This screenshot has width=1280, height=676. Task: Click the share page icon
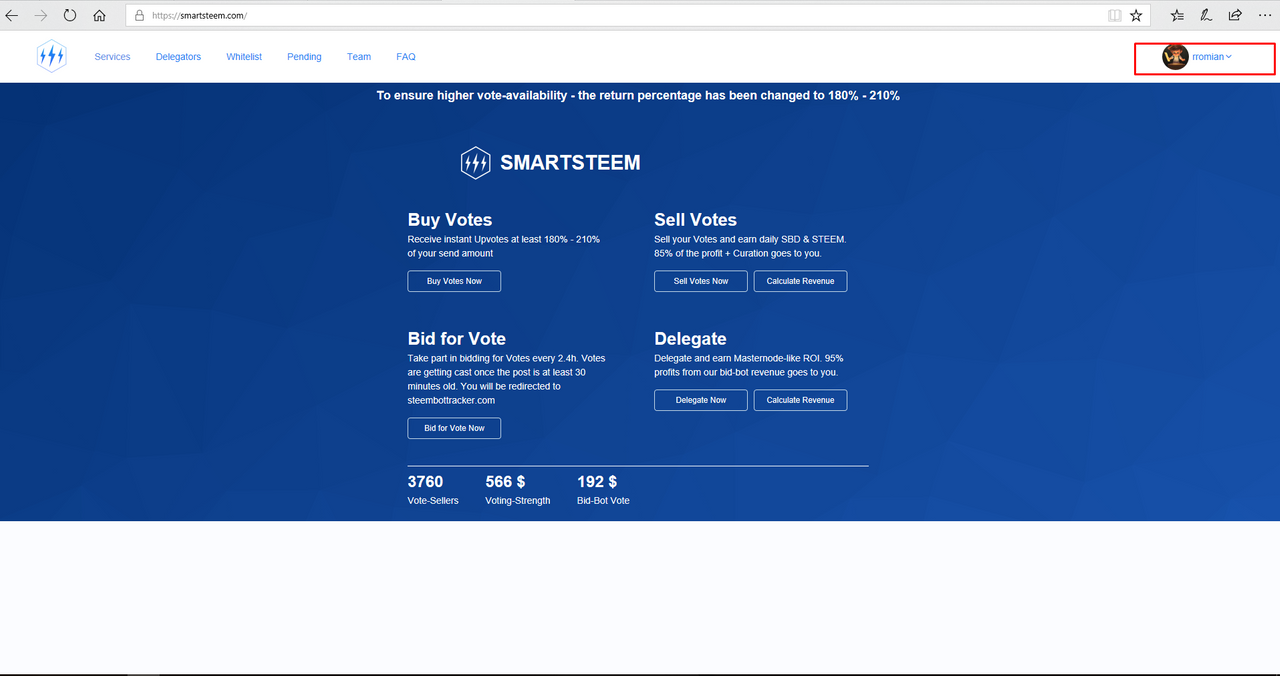click(x=1235, y=16)
